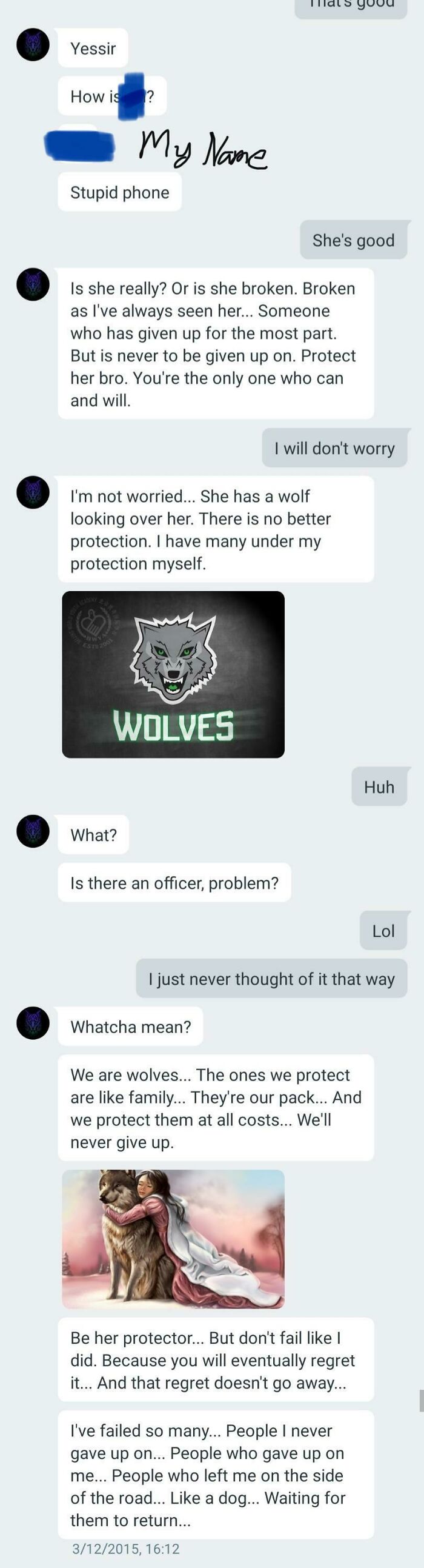The width and height of the screenshot is (424, 1568).
Task: Click the scrollbar handle on the right edge
Action: click(421, 1400)
